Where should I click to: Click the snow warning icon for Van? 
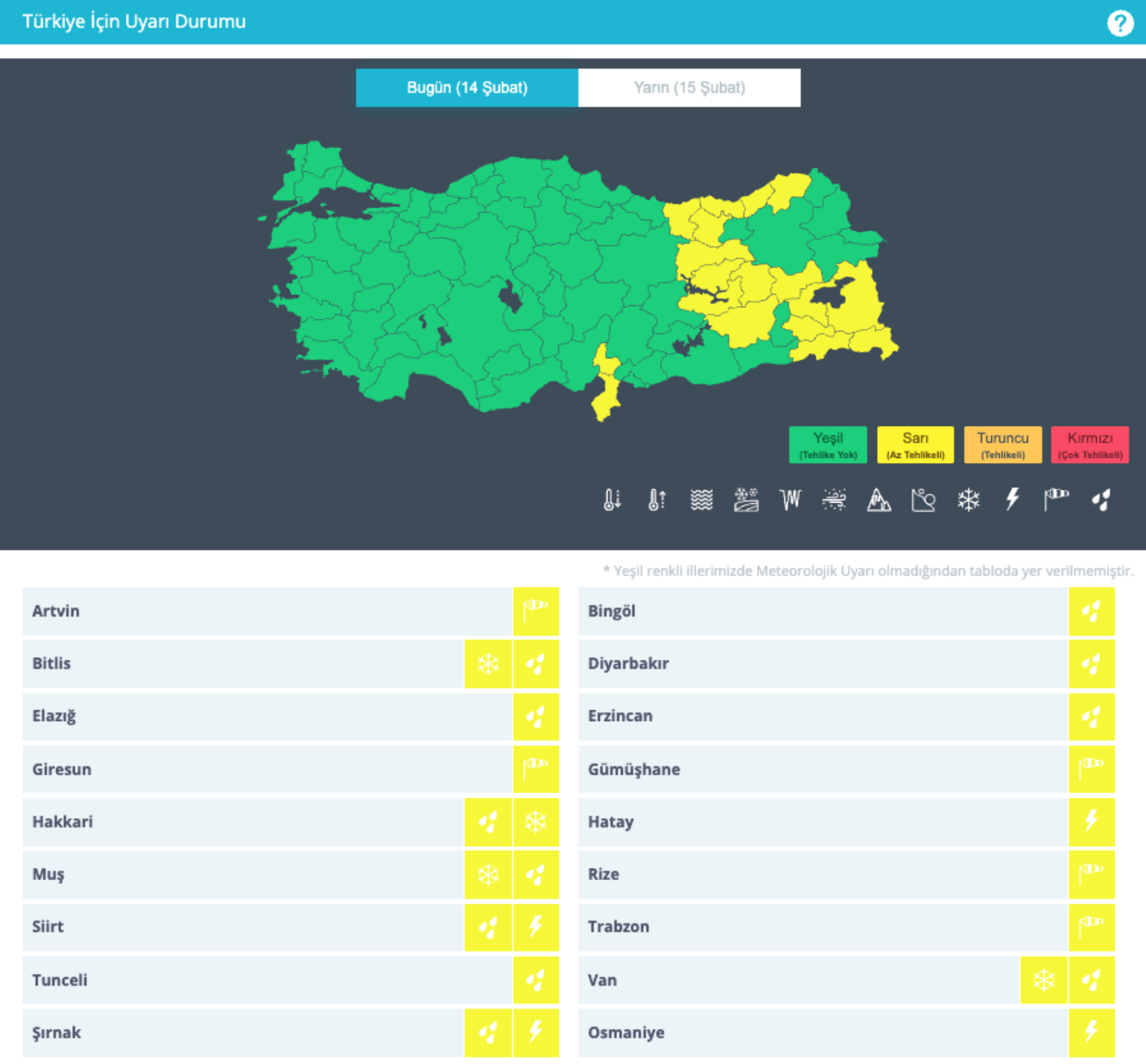coord(1044,980)
